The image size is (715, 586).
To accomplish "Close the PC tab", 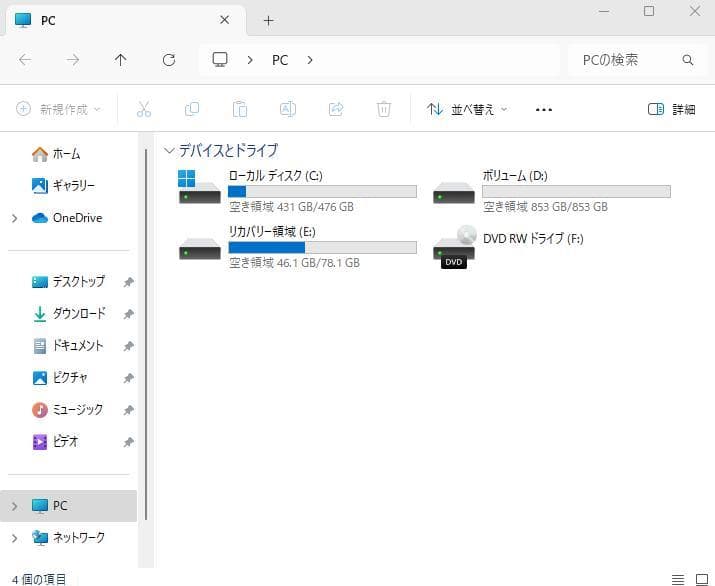I will (224, 20).
